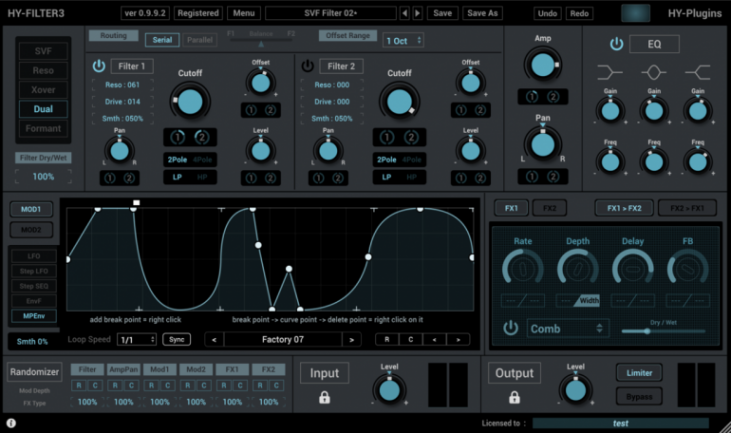Toggle the EQ power icon
731x433 pixels.
click(x=616, y=44)
